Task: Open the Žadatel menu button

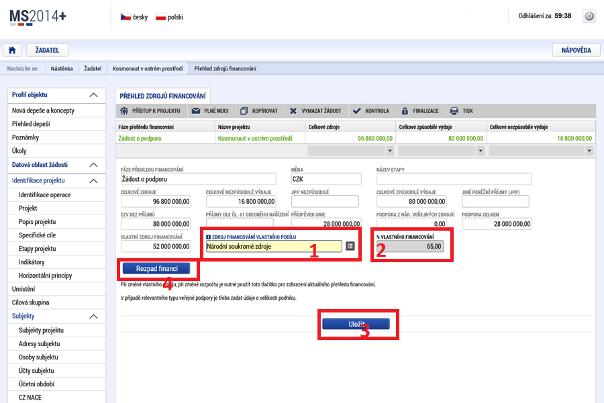Action: (x=47, y=50)
